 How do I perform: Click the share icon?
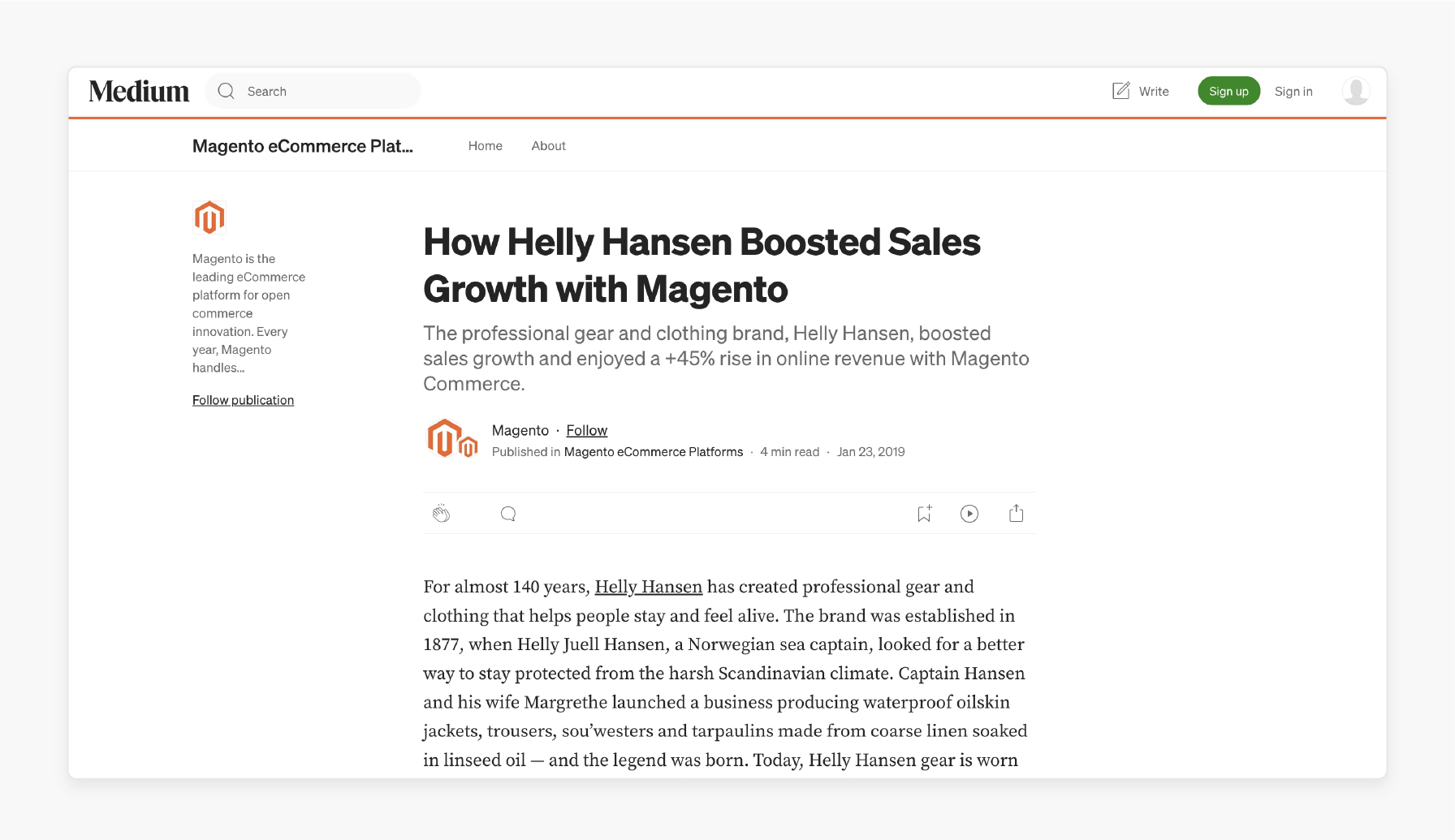click(x=1016, y=514)
